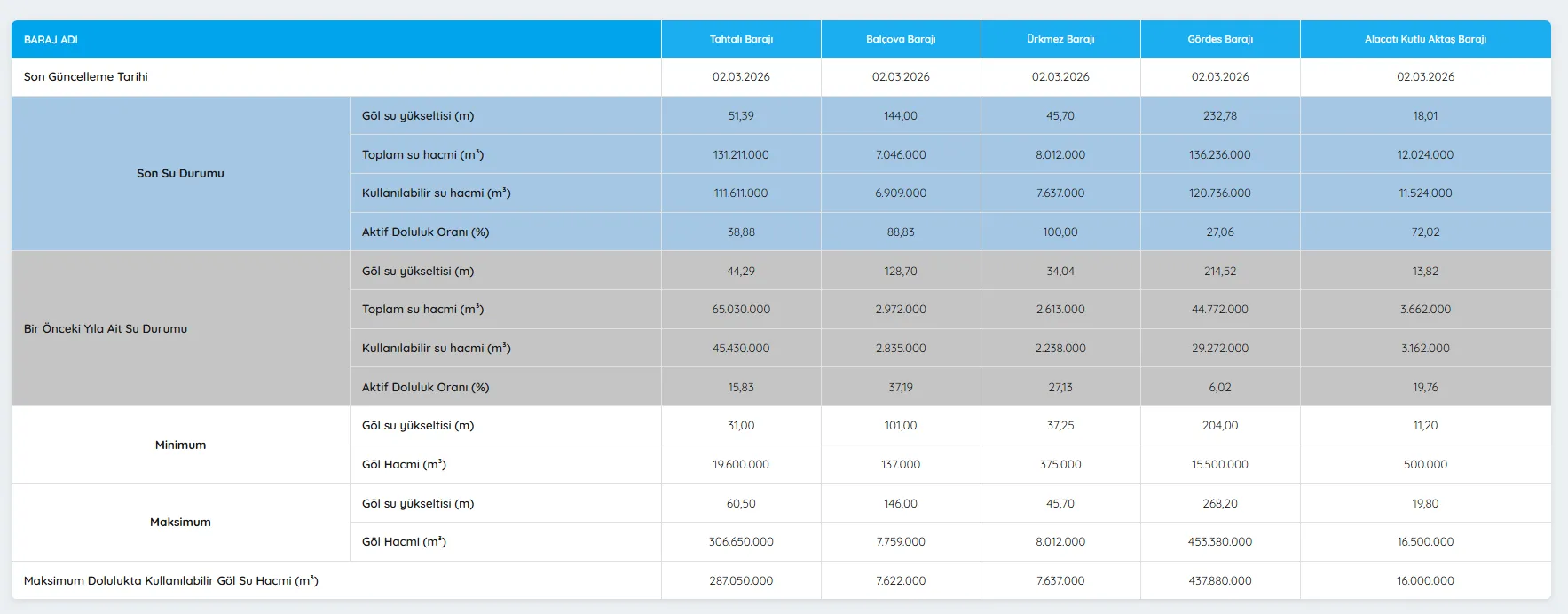
Task: Click the Maksimum section label
Action: (180, 522)
